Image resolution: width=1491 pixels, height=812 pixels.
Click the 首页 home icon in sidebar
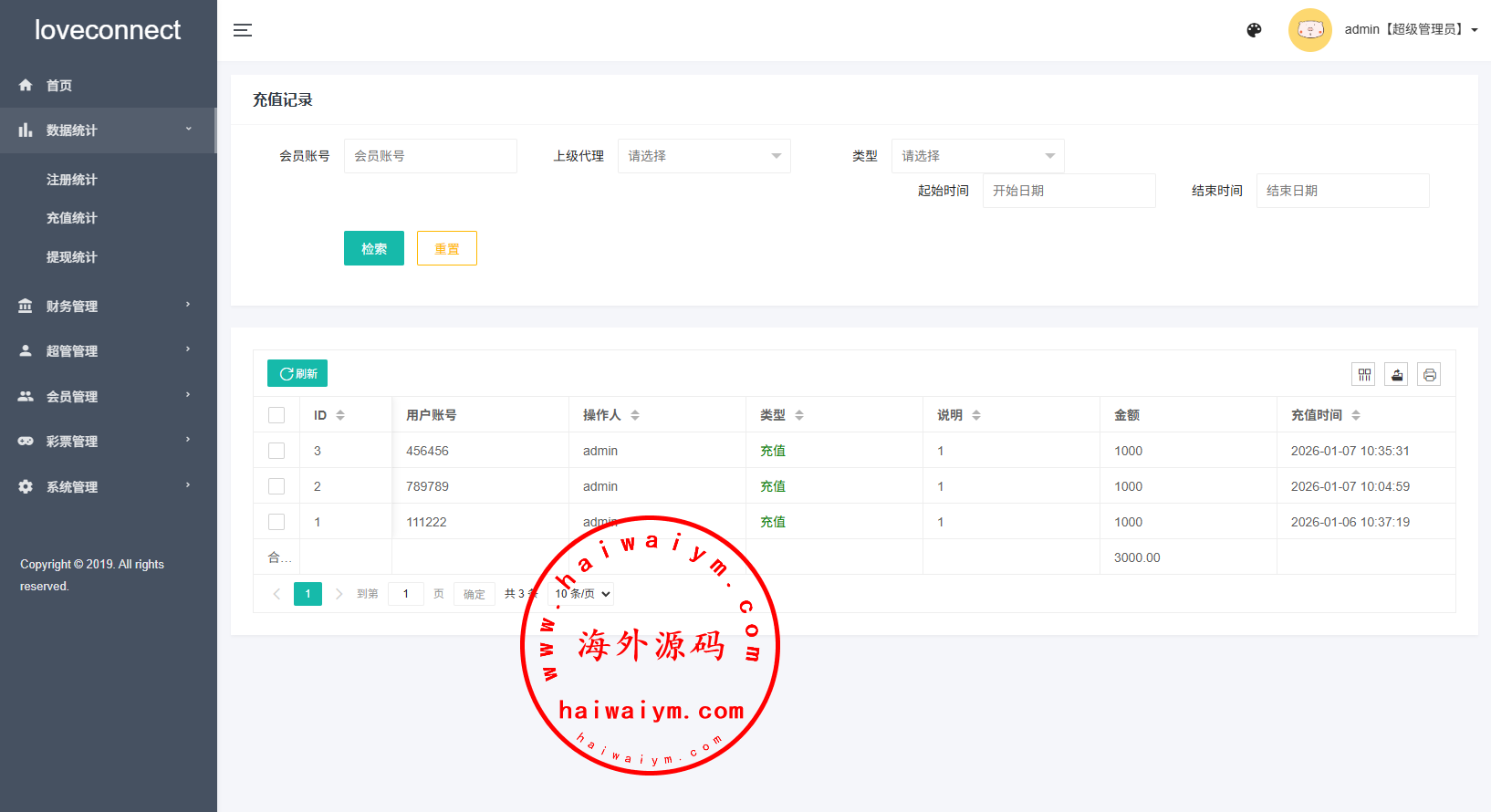click(x=26, y=85)
